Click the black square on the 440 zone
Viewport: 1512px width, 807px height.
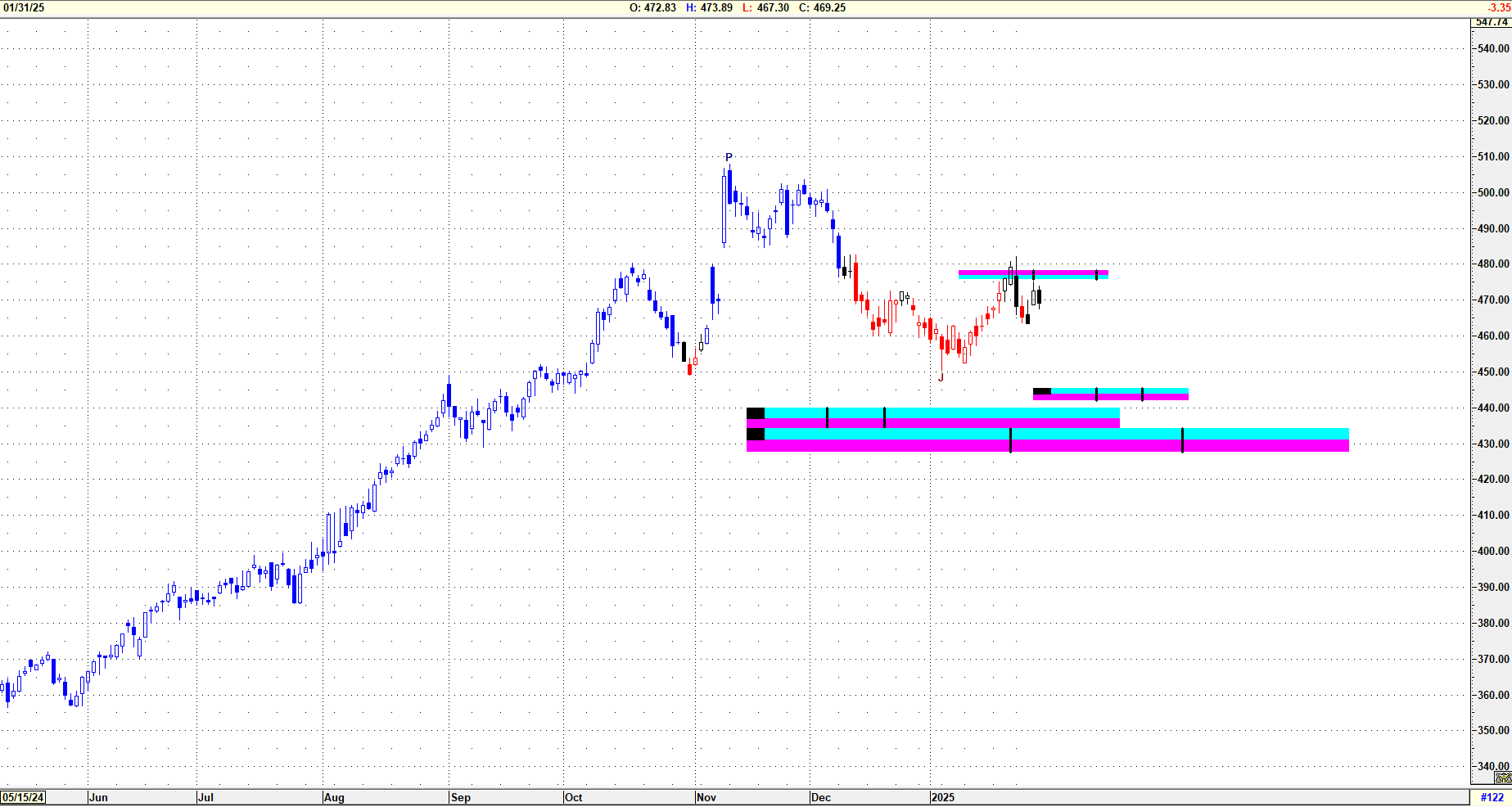coord(755,413)
